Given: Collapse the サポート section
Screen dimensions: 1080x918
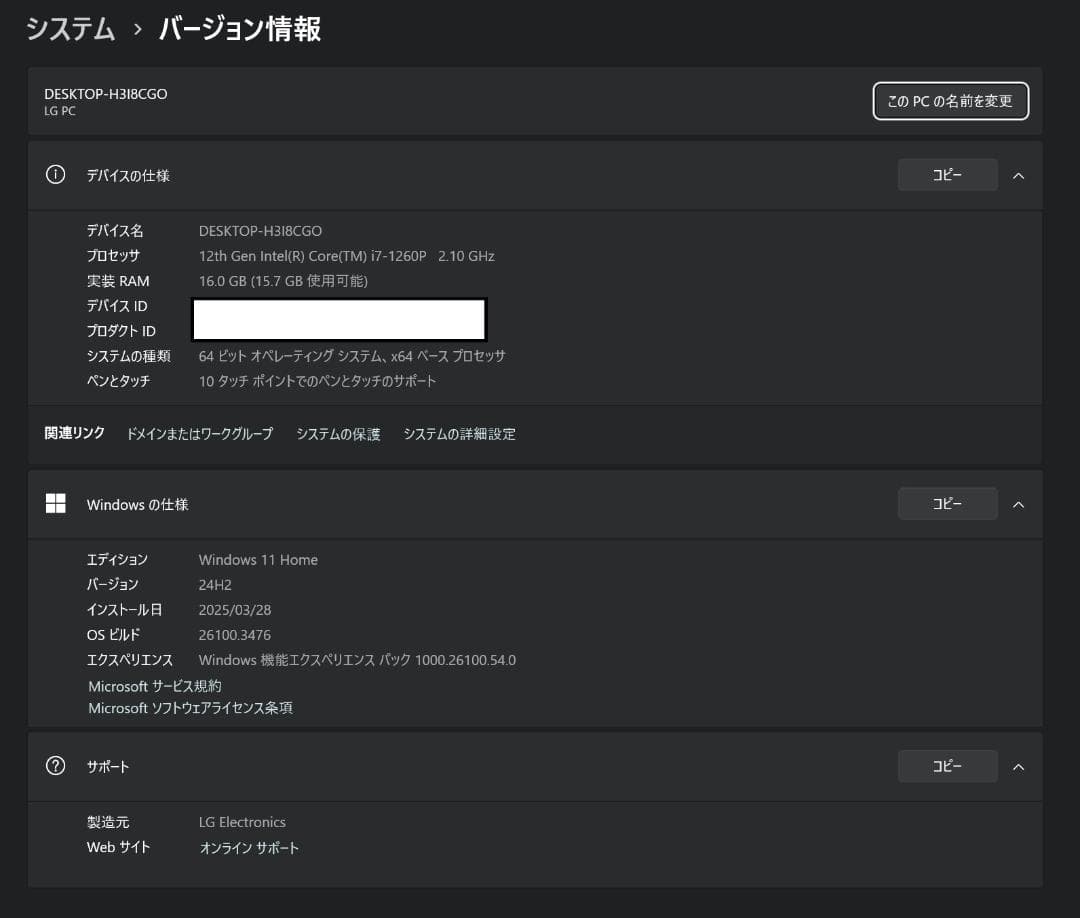Looking at the screenshot, I should click(x=1018, y=766).
